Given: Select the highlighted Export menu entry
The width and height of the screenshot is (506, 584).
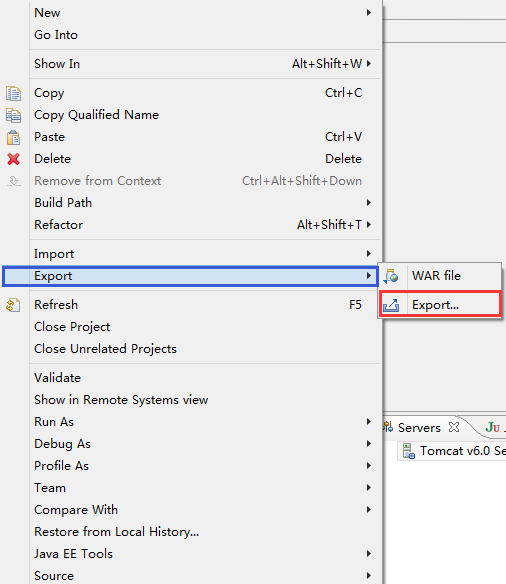Looking at the screenshot, I should pos(190,276).
